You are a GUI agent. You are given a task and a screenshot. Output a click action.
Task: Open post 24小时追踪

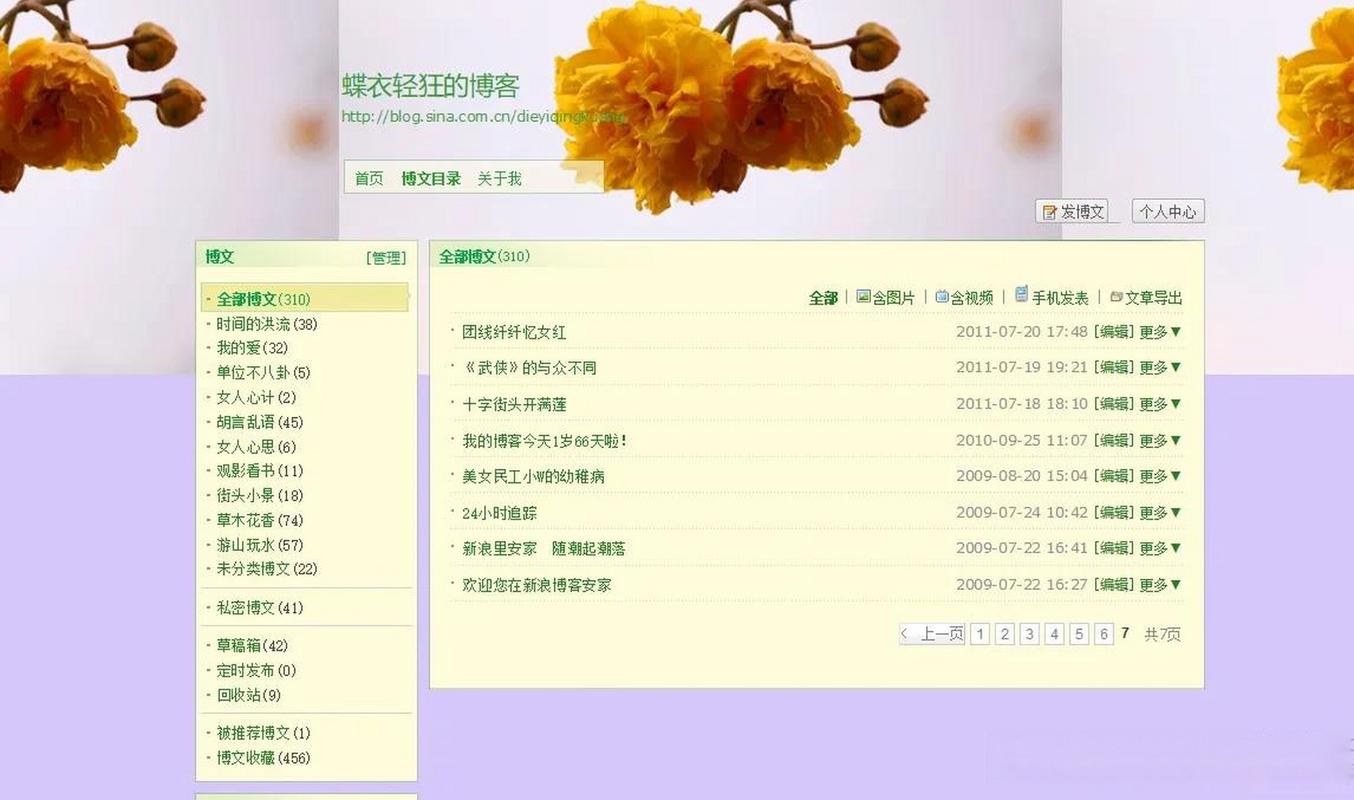[499, 513]
